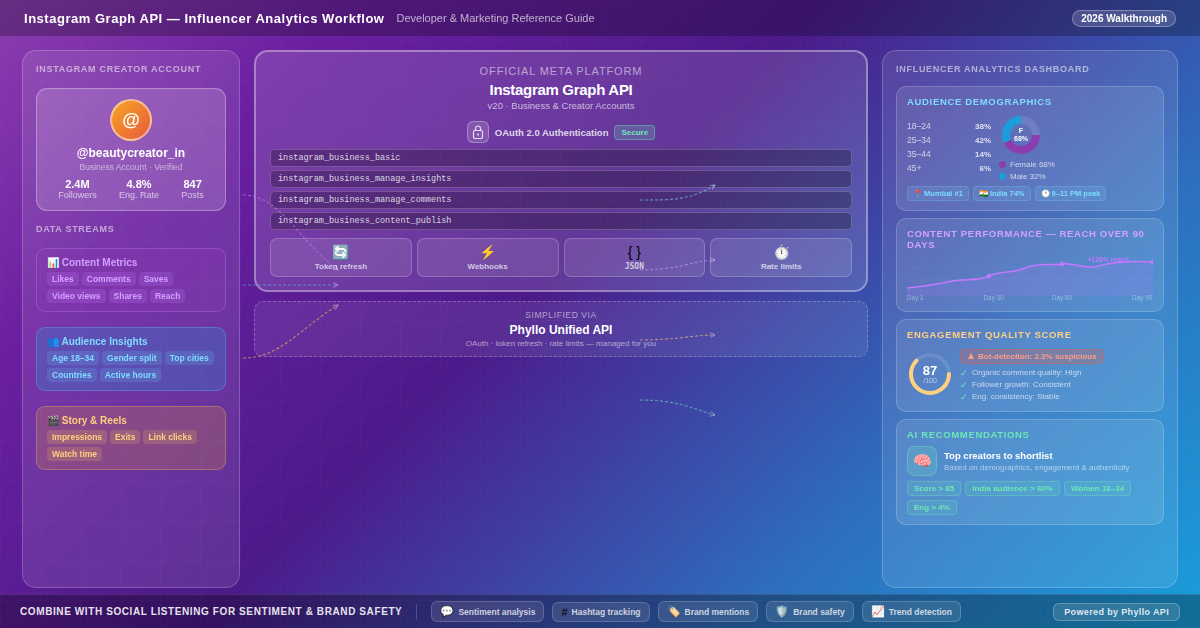Image resolution: width=1200 pixels, height=628 pixels.
Task: Click Top creators to shortlist heading
Action: tap(998, 455)
